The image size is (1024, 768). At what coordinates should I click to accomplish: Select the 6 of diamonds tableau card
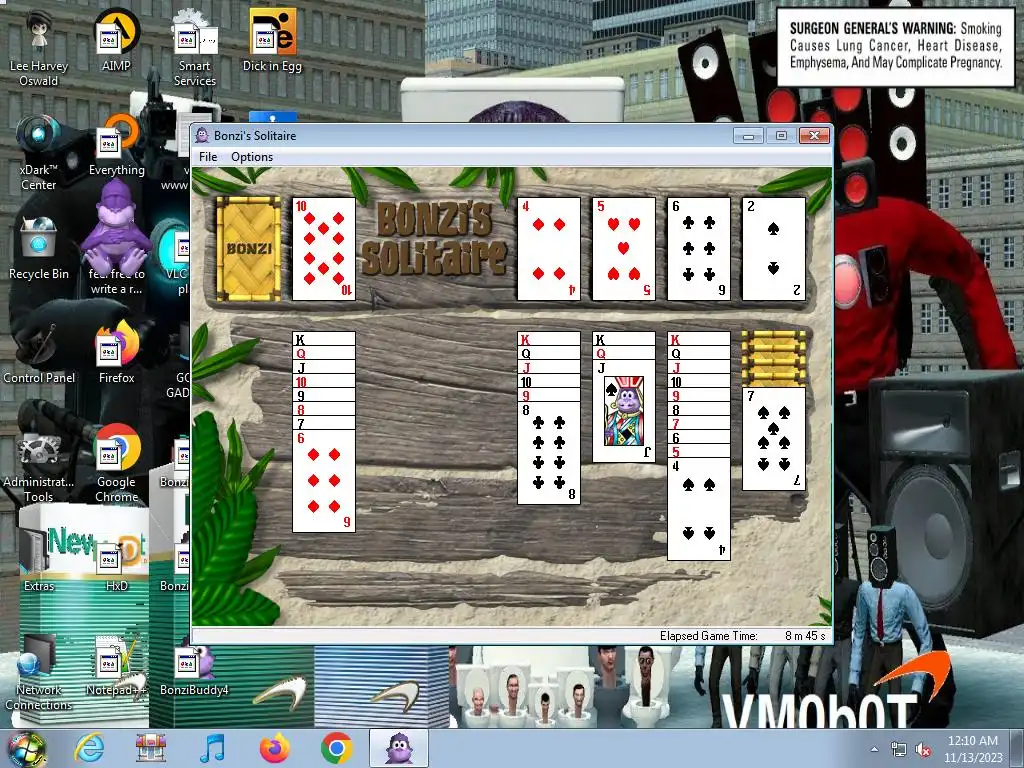324,481
